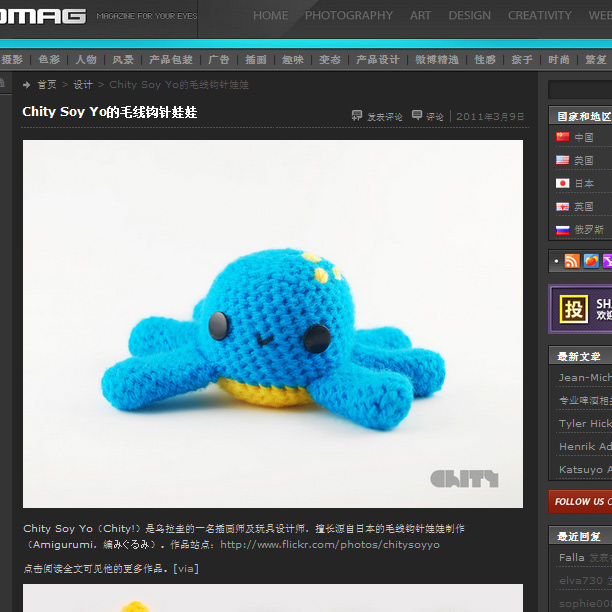This screenshot has width=612, height=612.
Task: Click the breadcrumb arrow icon
Action: point(27,85)
